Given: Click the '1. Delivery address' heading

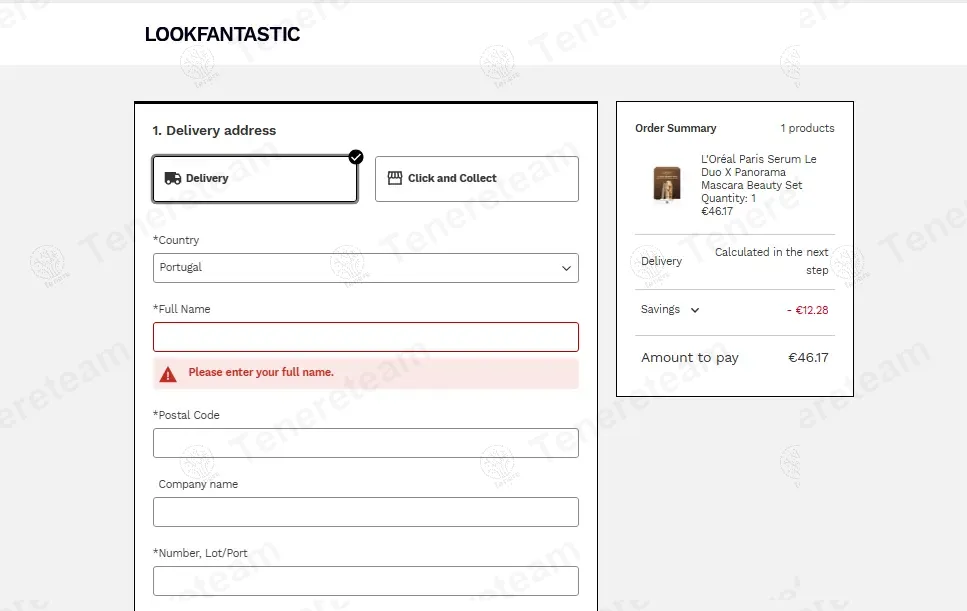Looking at the screenshot, I should [x=214, y=131].
